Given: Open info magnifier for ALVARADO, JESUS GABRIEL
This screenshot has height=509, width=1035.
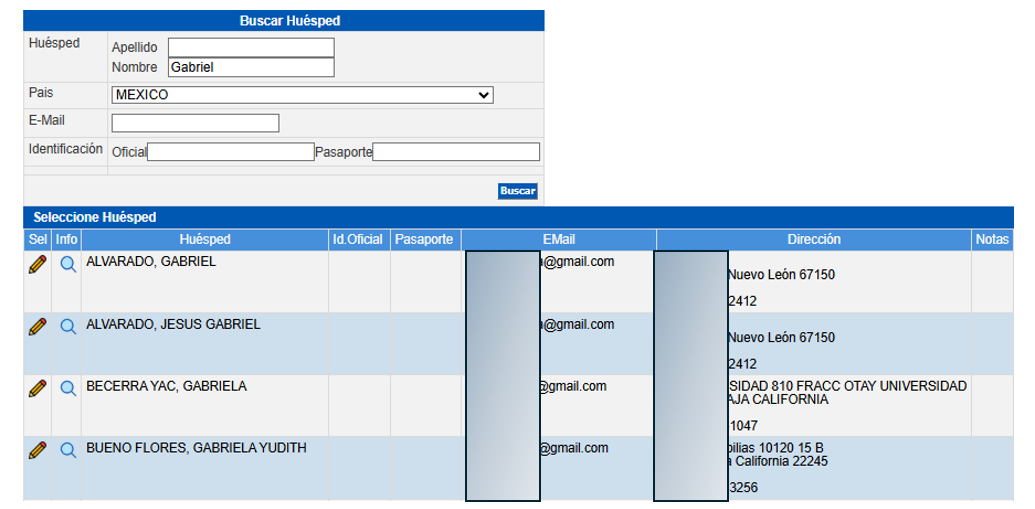Looking at the screenshot, I should (x=68, y=327).
